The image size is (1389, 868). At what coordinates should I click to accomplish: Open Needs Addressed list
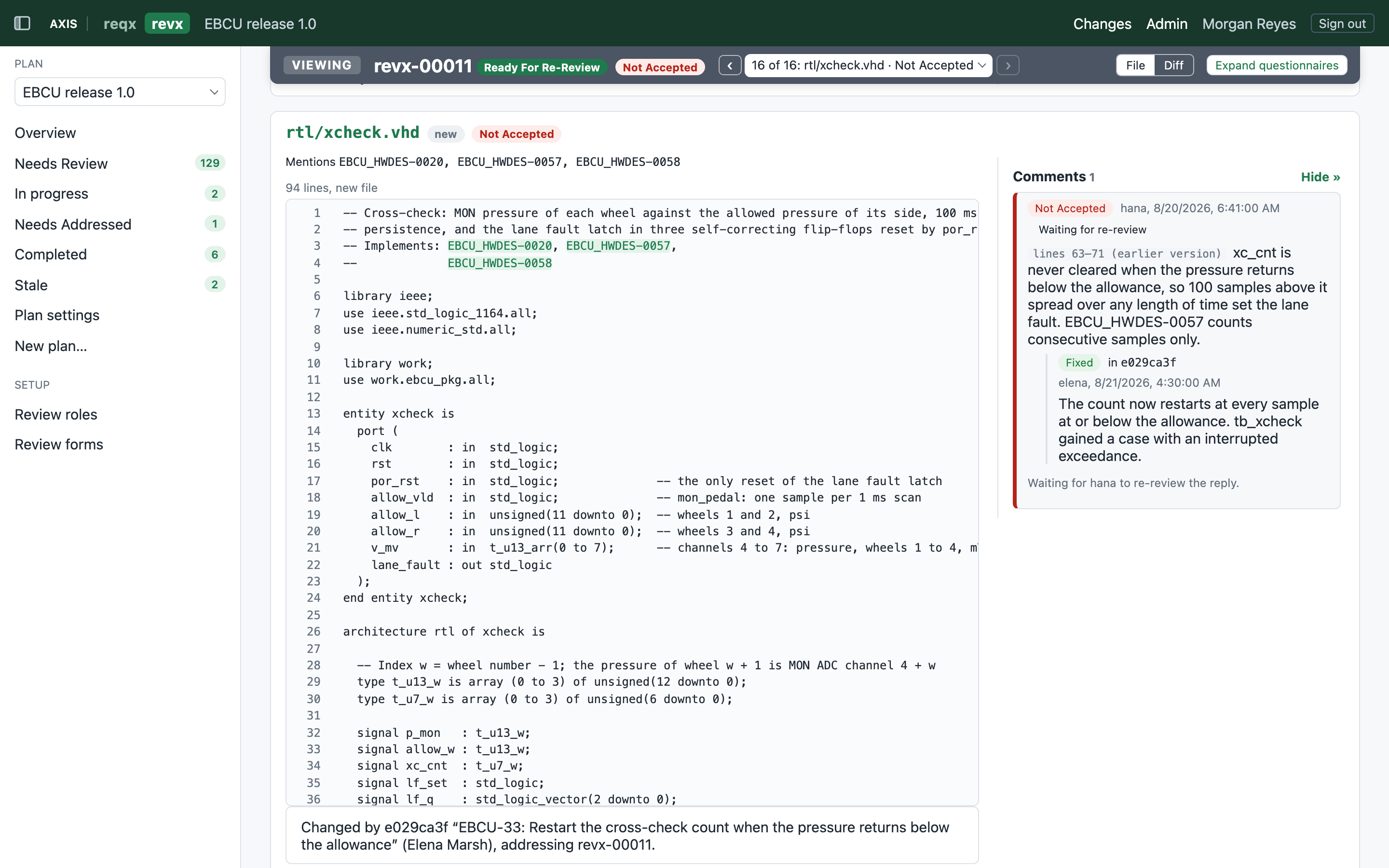coord(73,224)
